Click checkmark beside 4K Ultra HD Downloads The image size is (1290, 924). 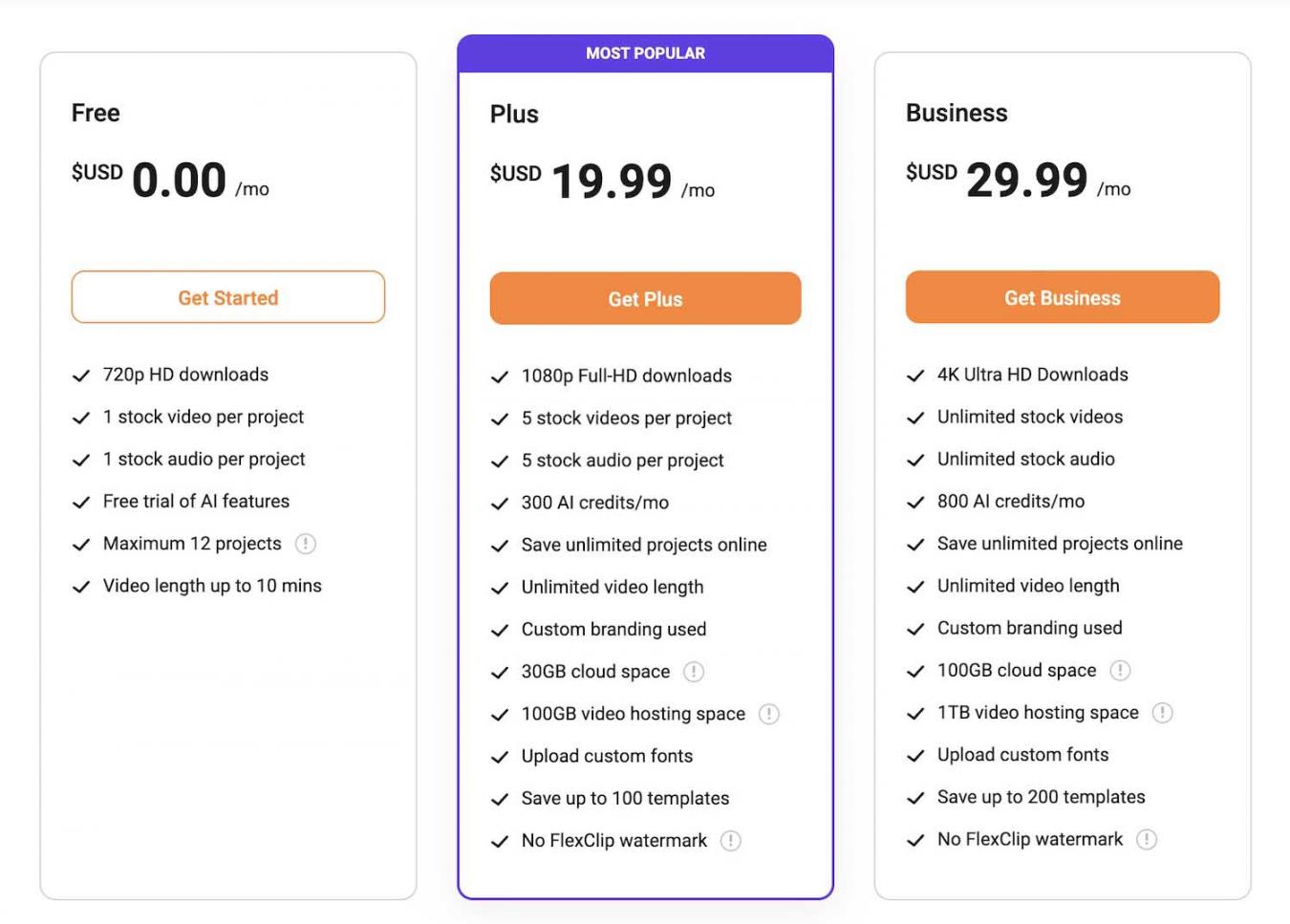915,376
